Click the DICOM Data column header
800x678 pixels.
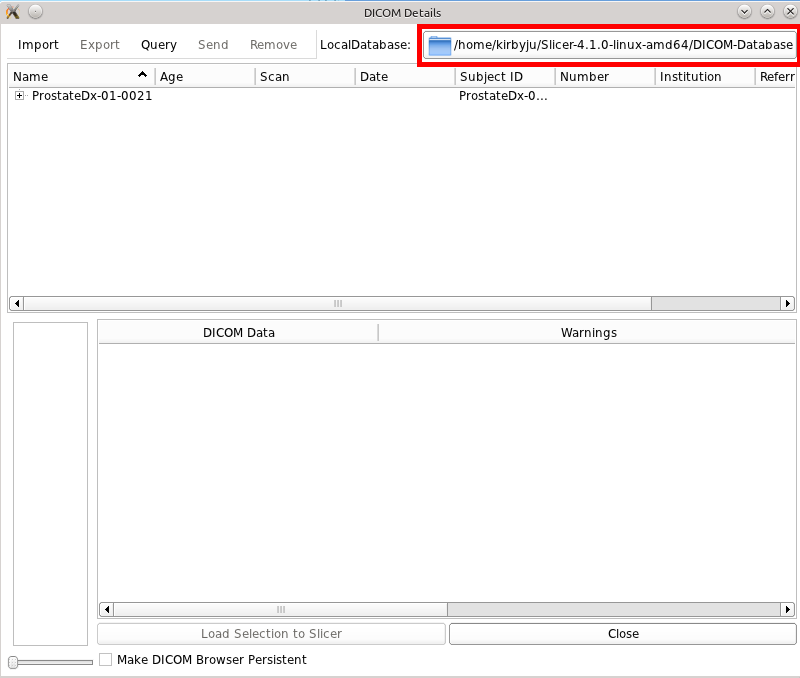pos(239,333)
